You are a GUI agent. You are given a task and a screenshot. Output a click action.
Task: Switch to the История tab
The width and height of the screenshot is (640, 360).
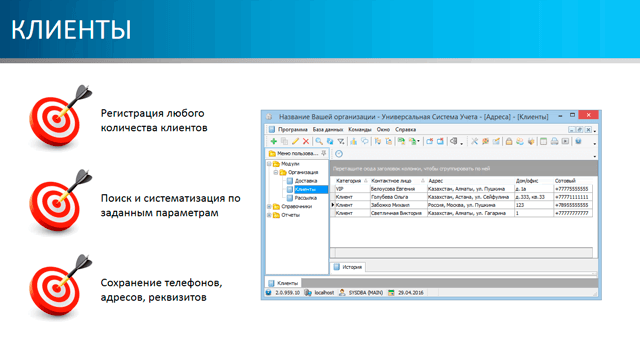pyautogui.click(x=348, y=267)
